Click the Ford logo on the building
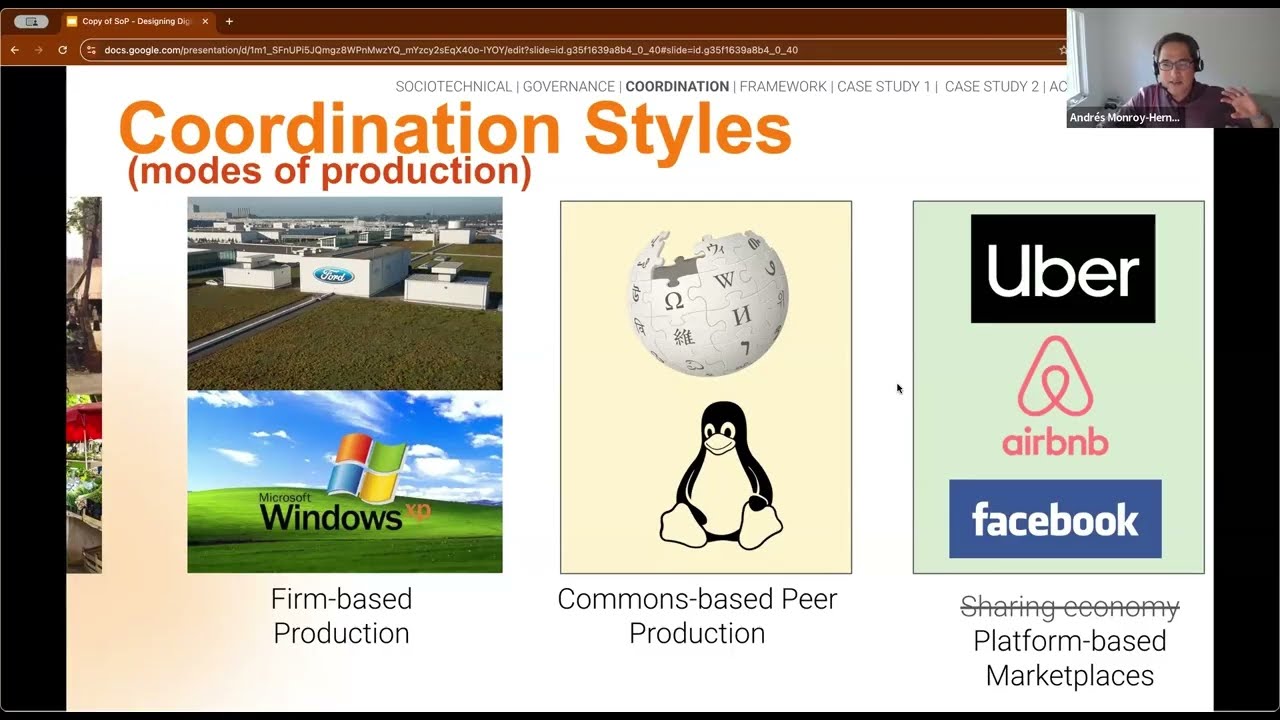 (x=333, y=274)
